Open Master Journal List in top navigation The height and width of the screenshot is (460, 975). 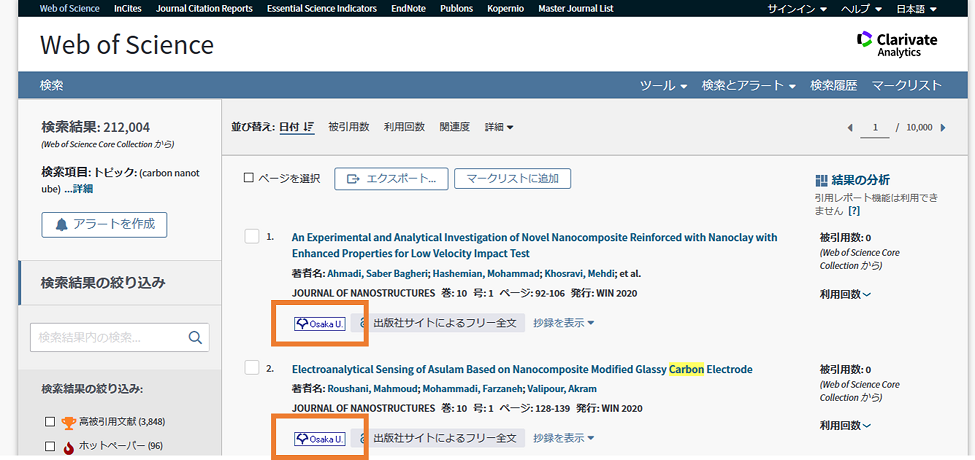point(576,9)
